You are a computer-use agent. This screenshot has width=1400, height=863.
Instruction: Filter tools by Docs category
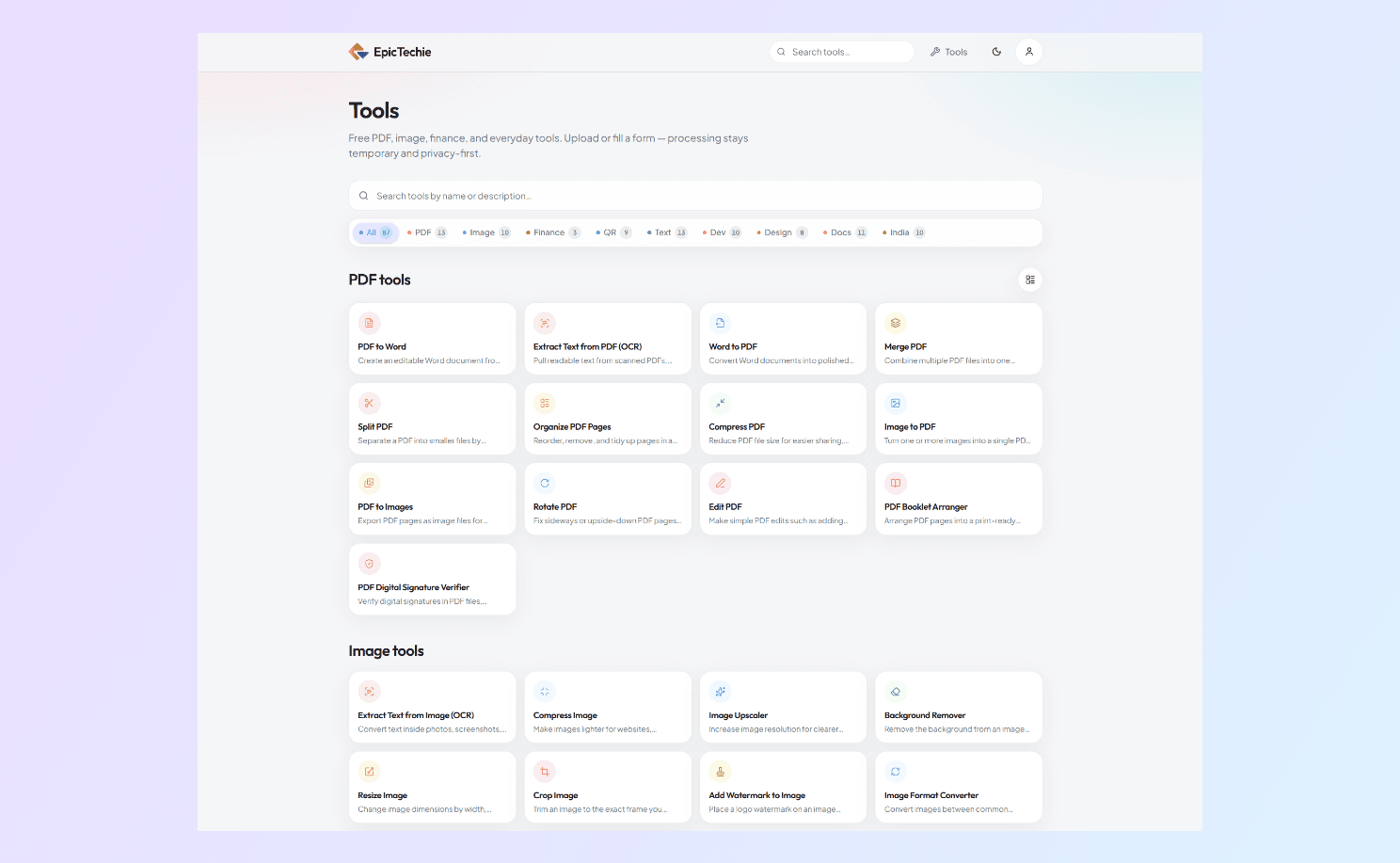tap(845, 232)
